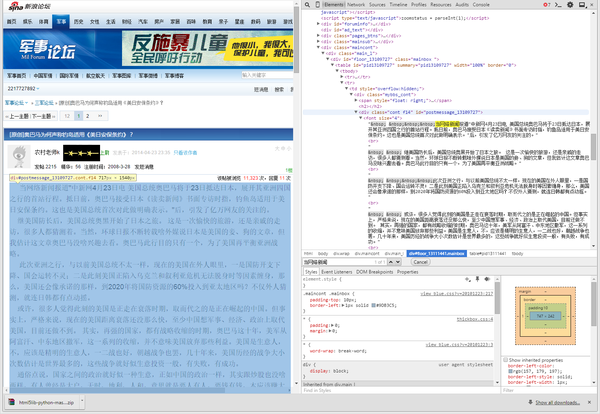The image size is (600, 414).
Task: Click the anti-child-abuse banner advertisement
Action: click(x=207, y=49)
